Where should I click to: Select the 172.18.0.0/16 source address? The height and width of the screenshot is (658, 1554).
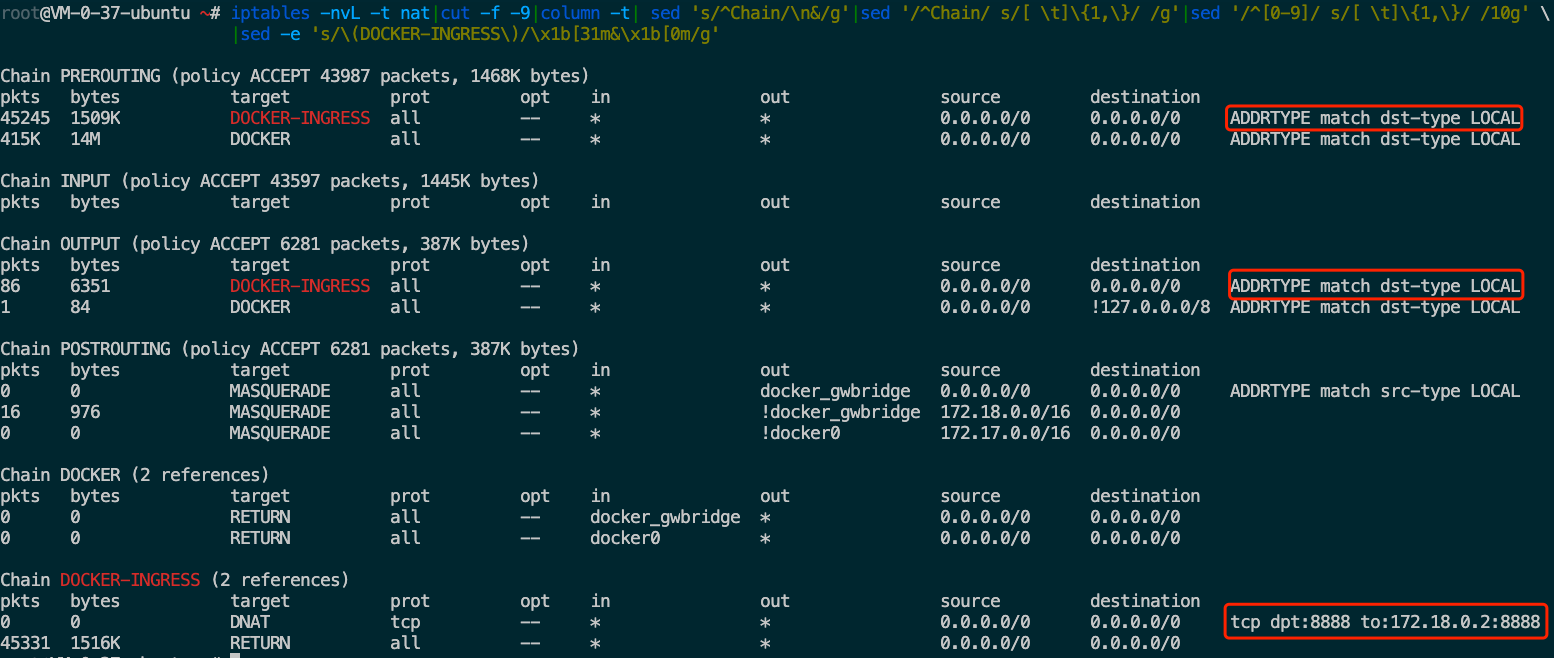[x=1005, y=412]
